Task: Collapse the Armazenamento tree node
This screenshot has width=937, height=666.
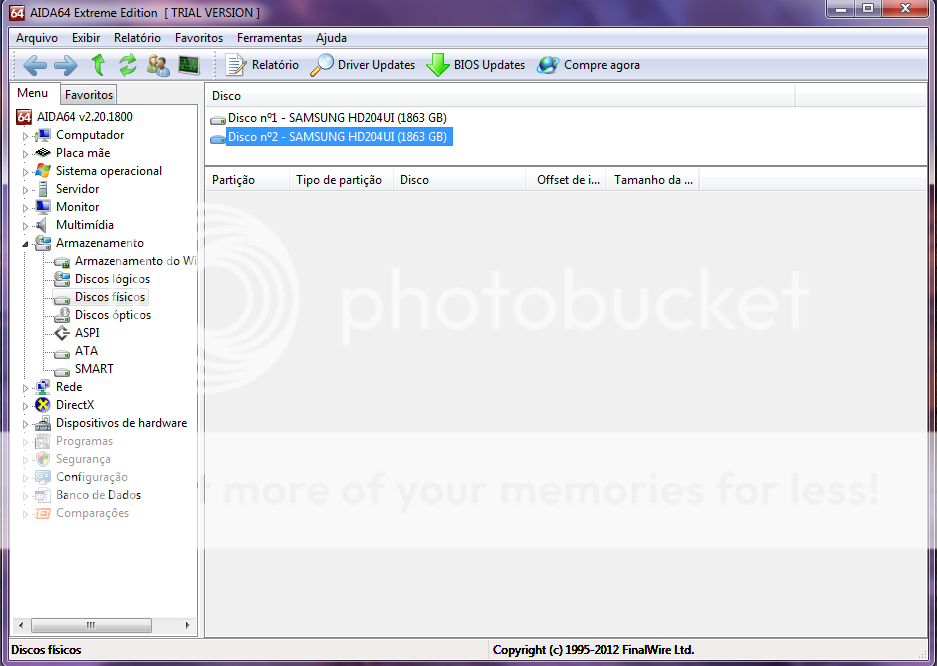Action: (27, 243)
